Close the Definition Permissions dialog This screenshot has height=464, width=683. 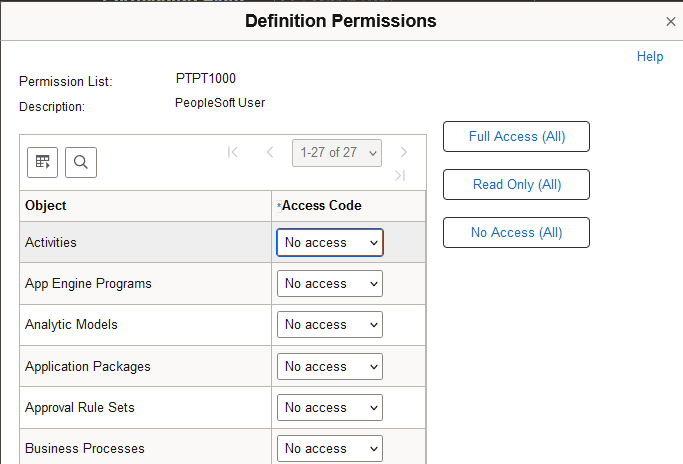point(670,21)
